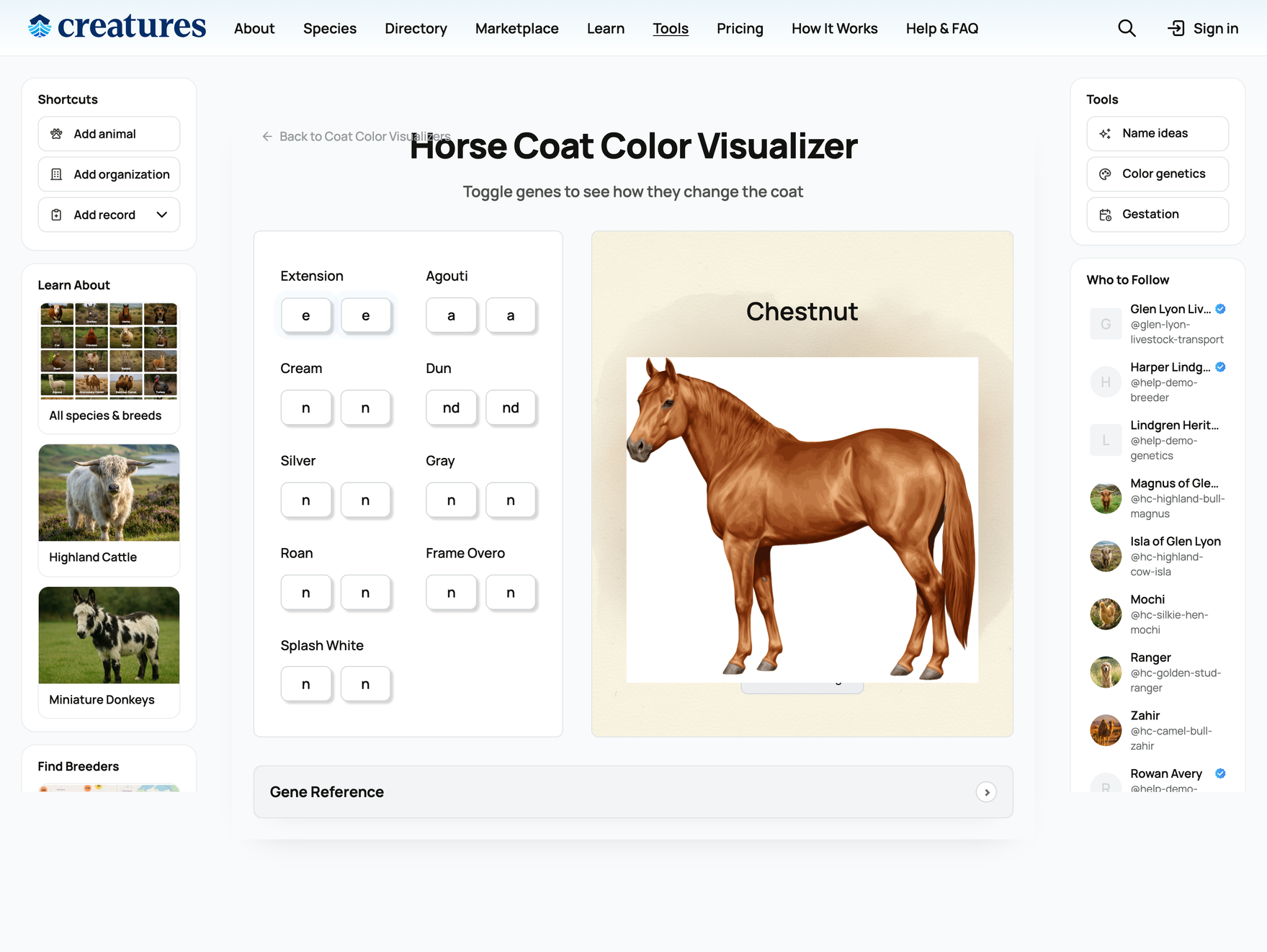
Task: Open Help & FAQ page
Action: (942, 28)
